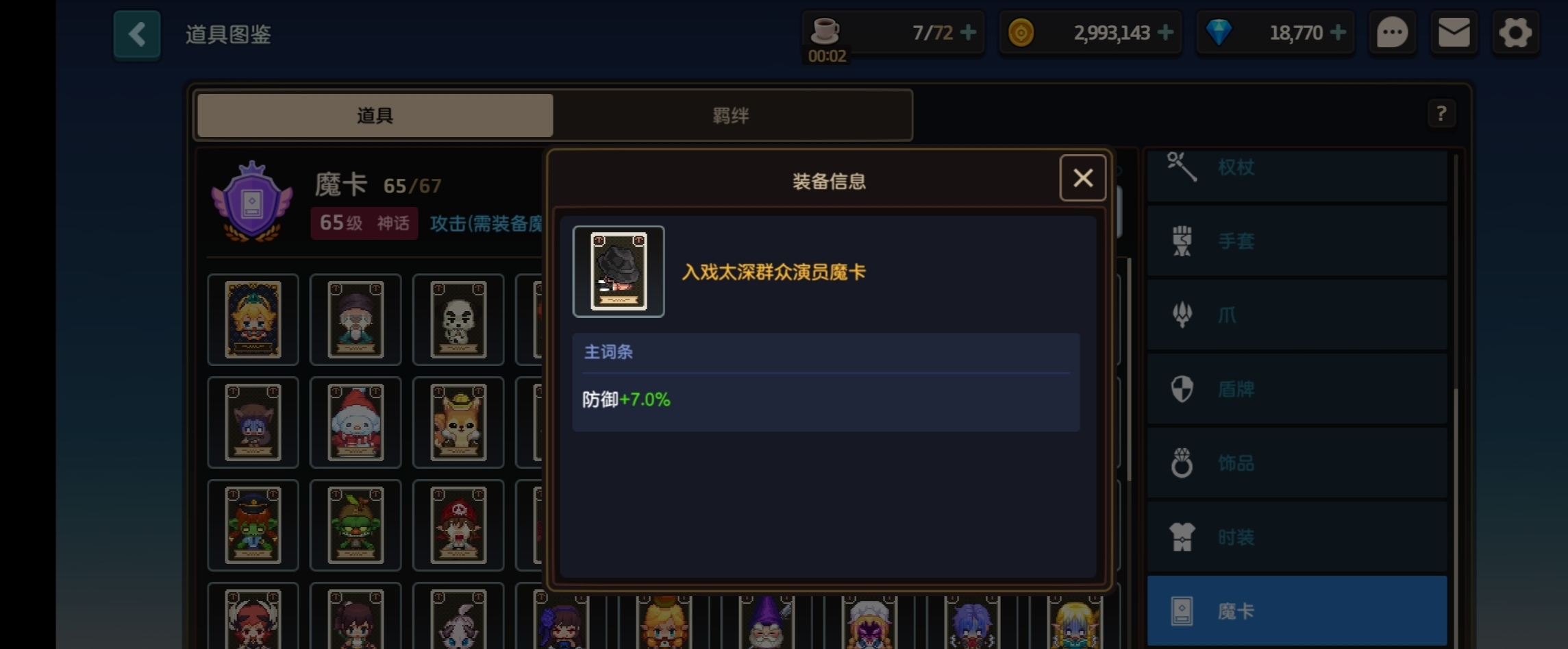
Task: Select the Santa hat card thumbnail
Action: pyautogui.click(x=356, y=422)
